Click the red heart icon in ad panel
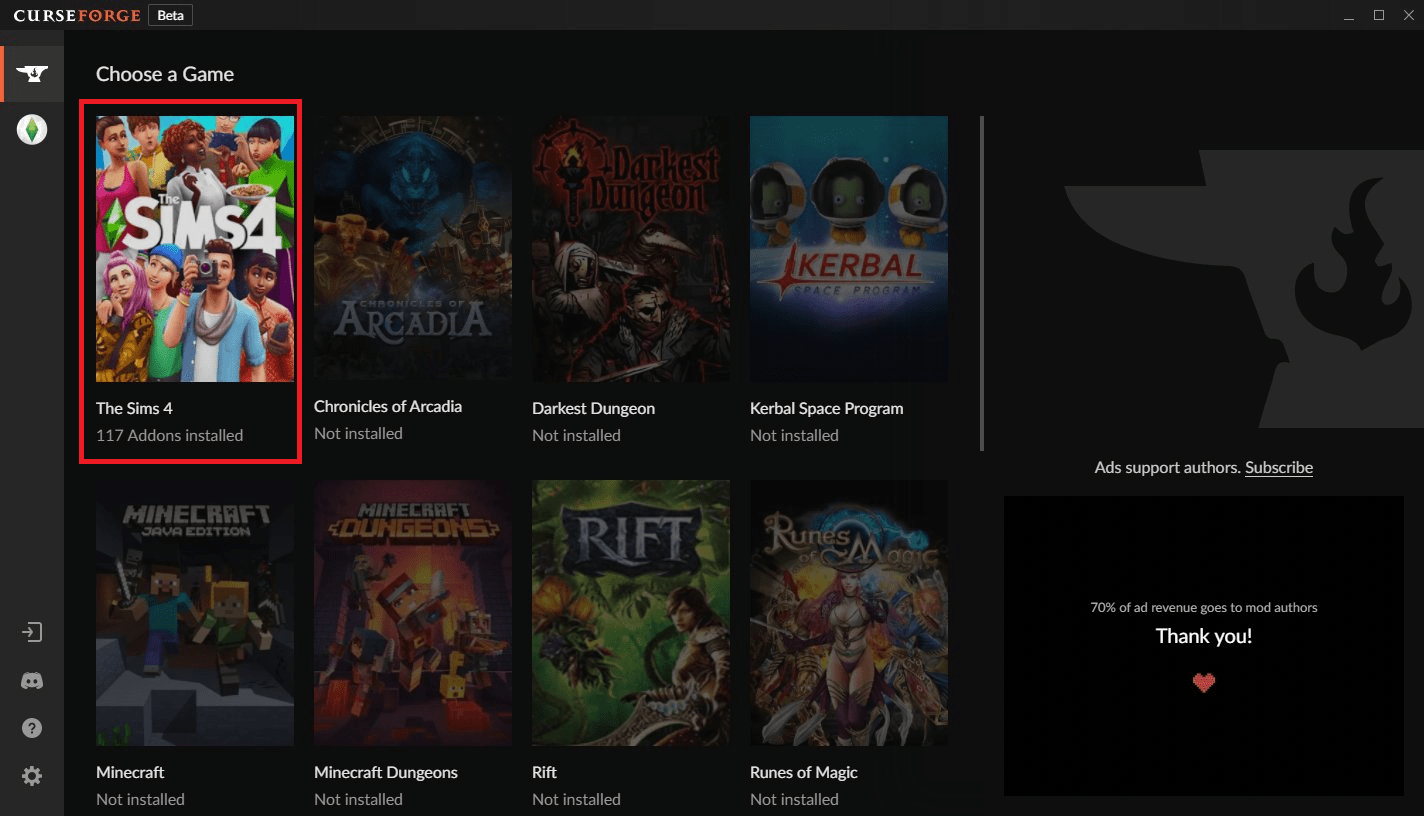The height and width of the screenshot is (816, 1424). [1204, 683]
